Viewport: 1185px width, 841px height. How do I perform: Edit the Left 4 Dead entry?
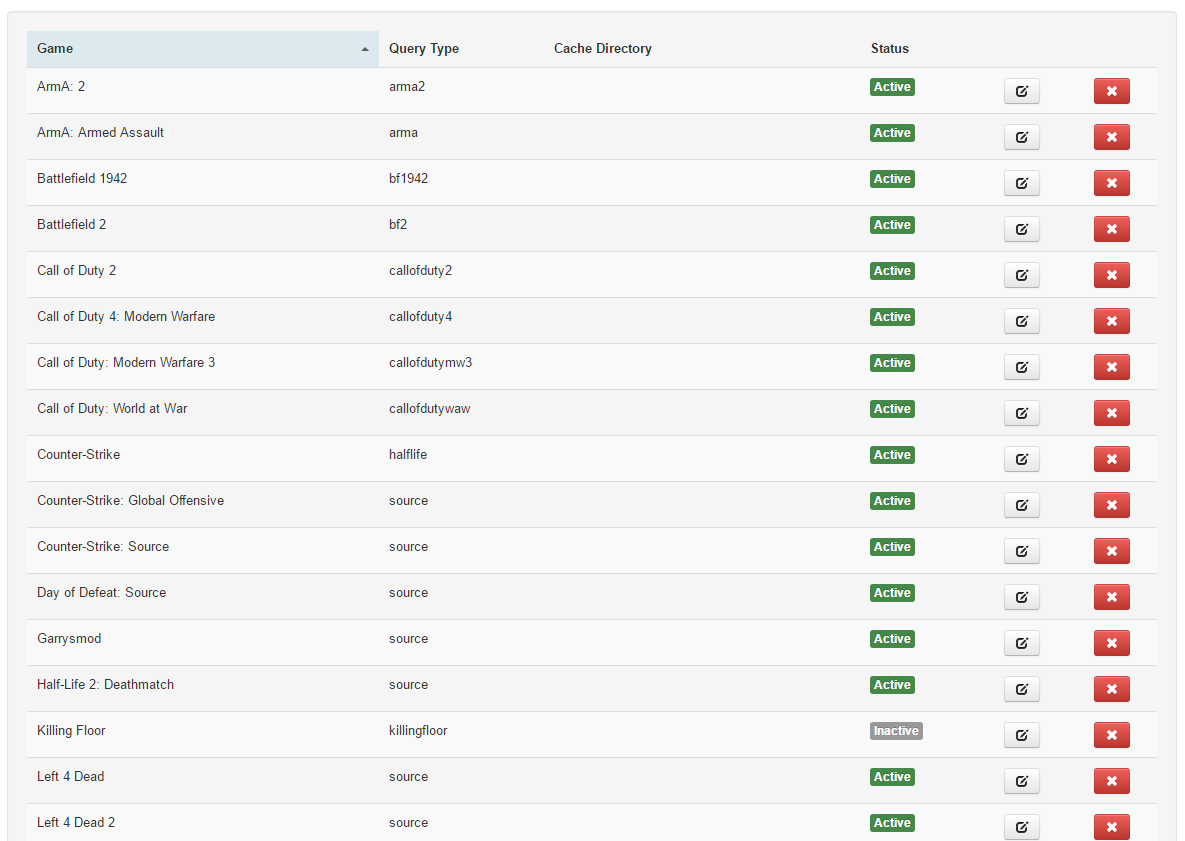click(x=1022, y=781)
